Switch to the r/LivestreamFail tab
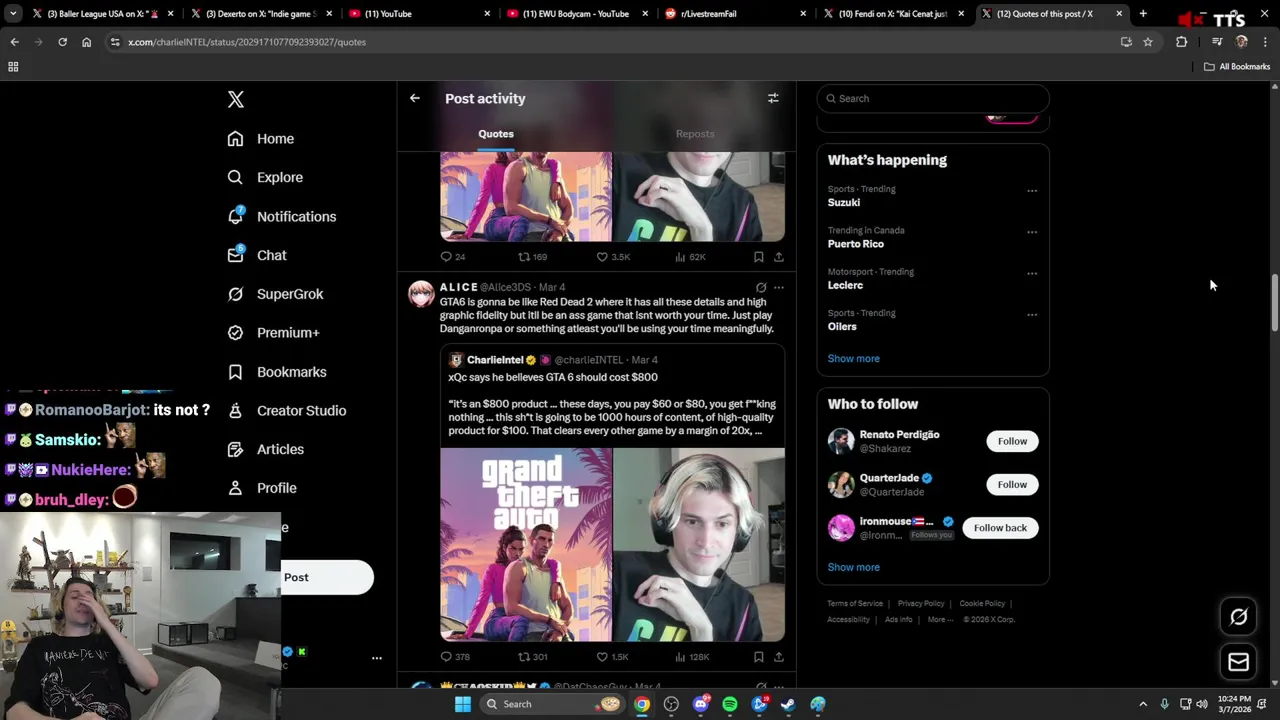1280x720 pixels. [x=735, y=14]
